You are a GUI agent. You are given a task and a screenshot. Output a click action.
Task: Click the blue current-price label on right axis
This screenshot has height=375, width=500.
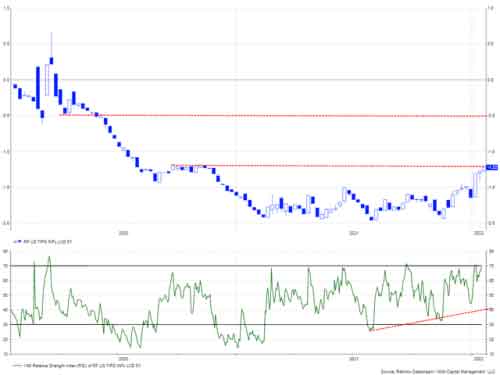pos(492,167)
